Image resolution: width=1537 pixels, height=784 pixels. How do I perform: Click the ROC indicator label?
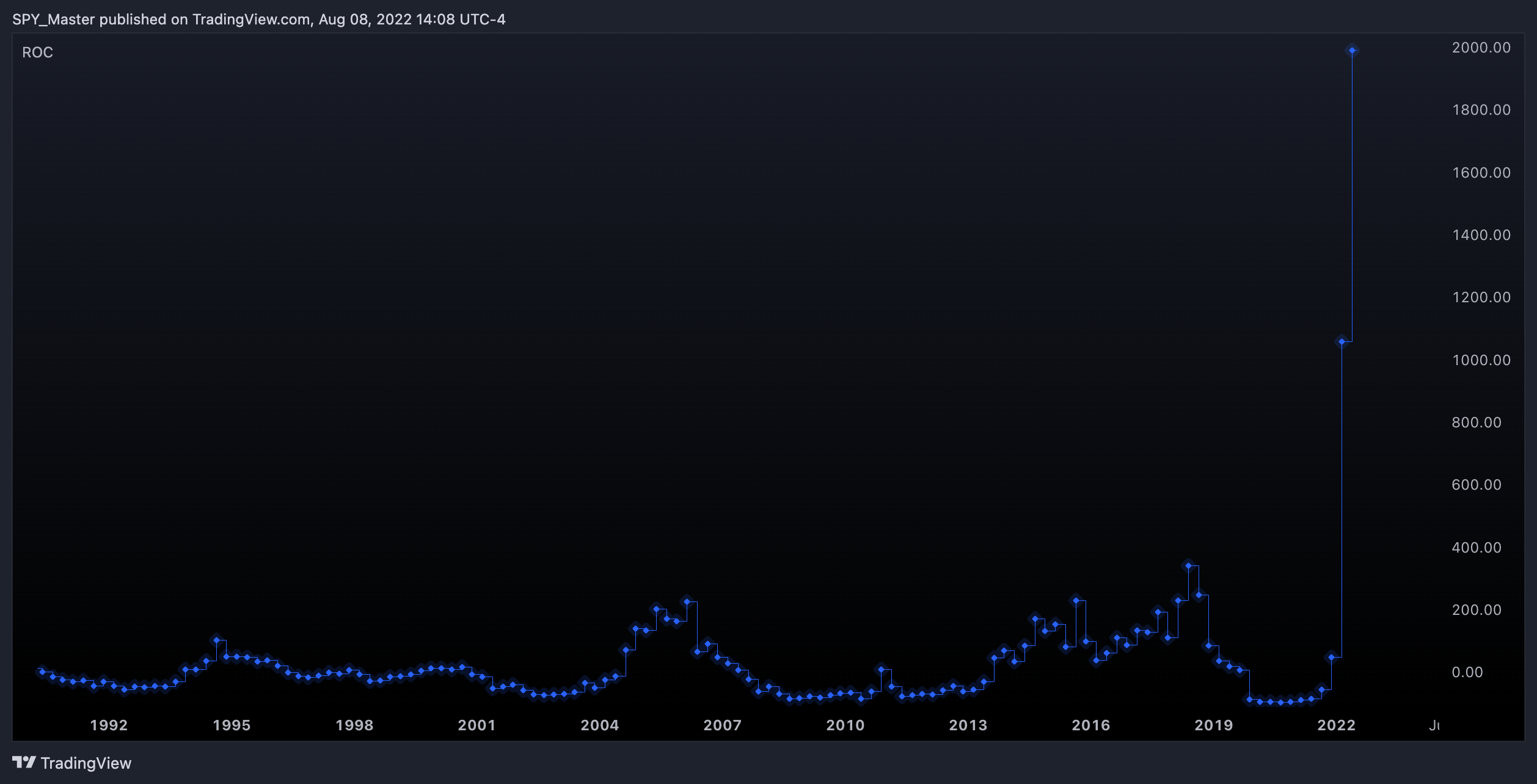click(x=37, y=53)
